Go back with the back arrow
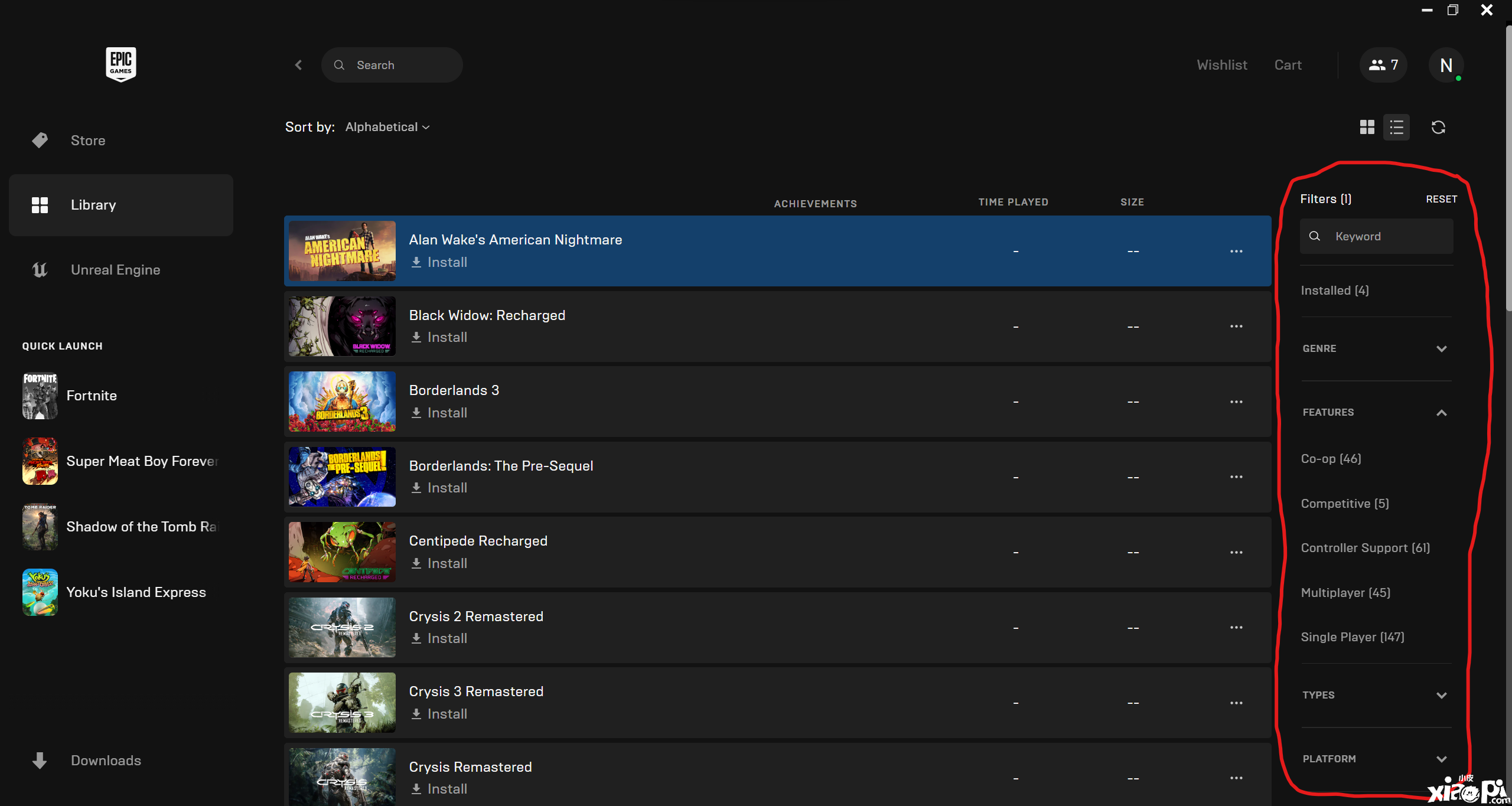Image resolution: width=1512 pixels, height=806 pixels. 299,65
